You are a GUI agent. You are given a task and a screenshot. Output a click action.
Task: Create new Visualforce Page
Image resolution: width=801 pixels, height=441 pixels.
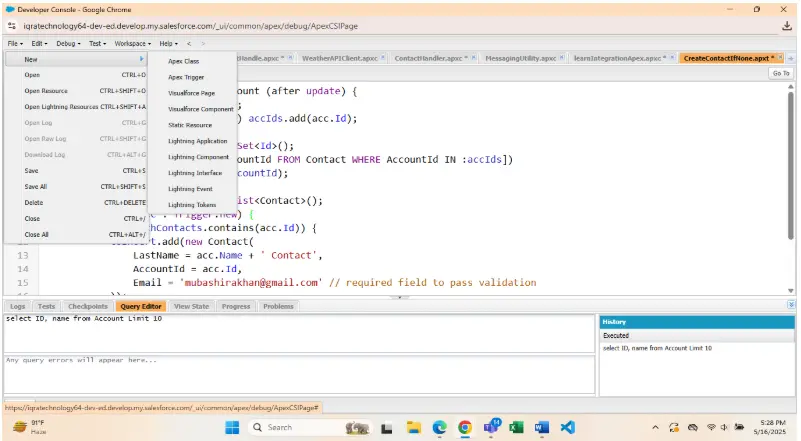click(193, 93)
